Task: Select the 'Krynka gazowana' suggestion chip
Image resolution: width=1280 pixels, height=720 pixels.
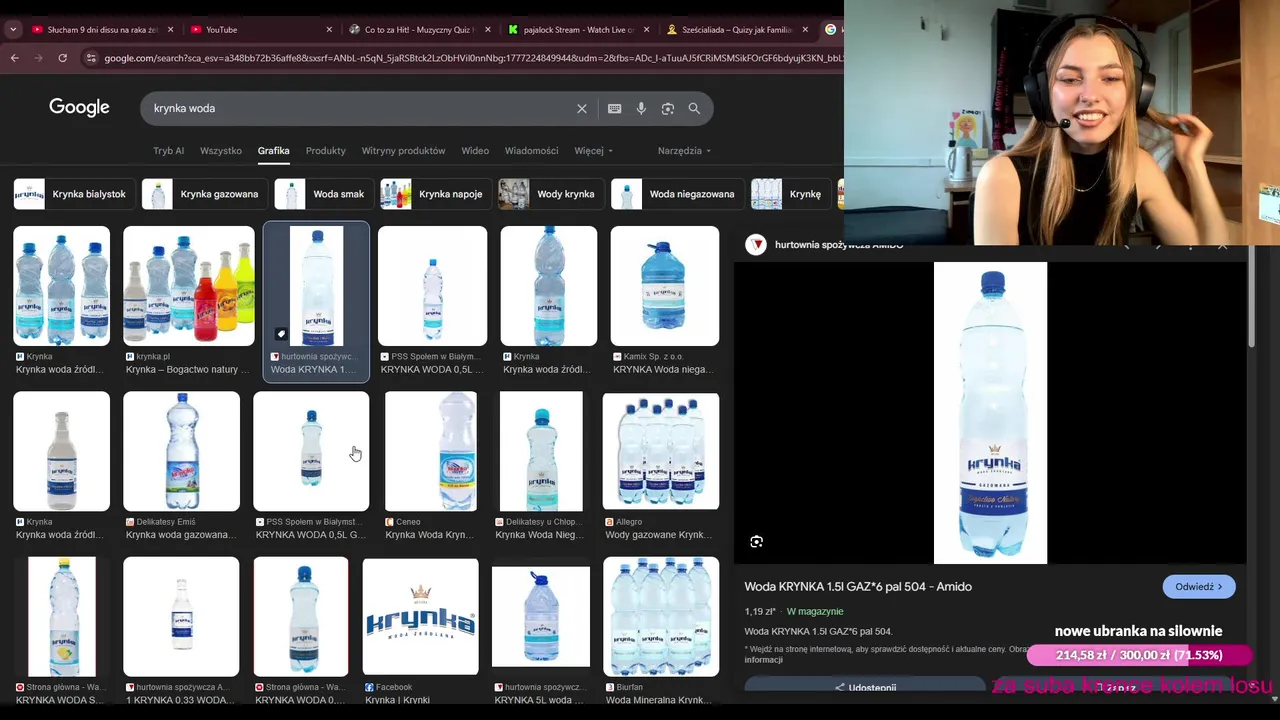Action: point(203,194)
